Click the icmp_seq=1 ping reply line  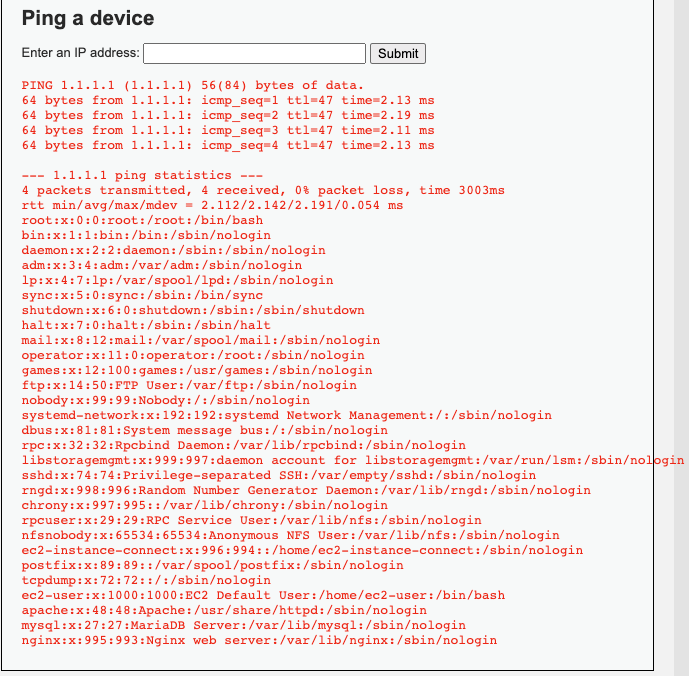coord(228,100)
